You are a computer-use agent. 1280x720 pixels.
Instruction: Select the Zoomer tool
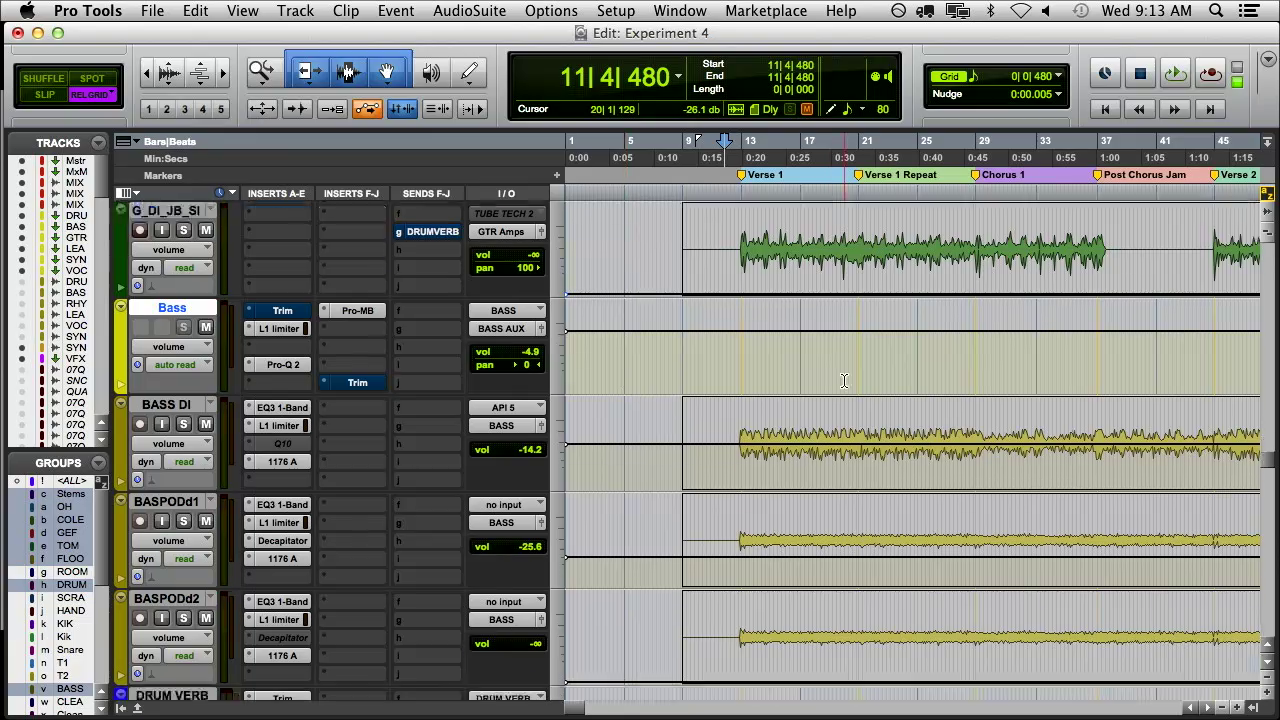coord(262,72)
